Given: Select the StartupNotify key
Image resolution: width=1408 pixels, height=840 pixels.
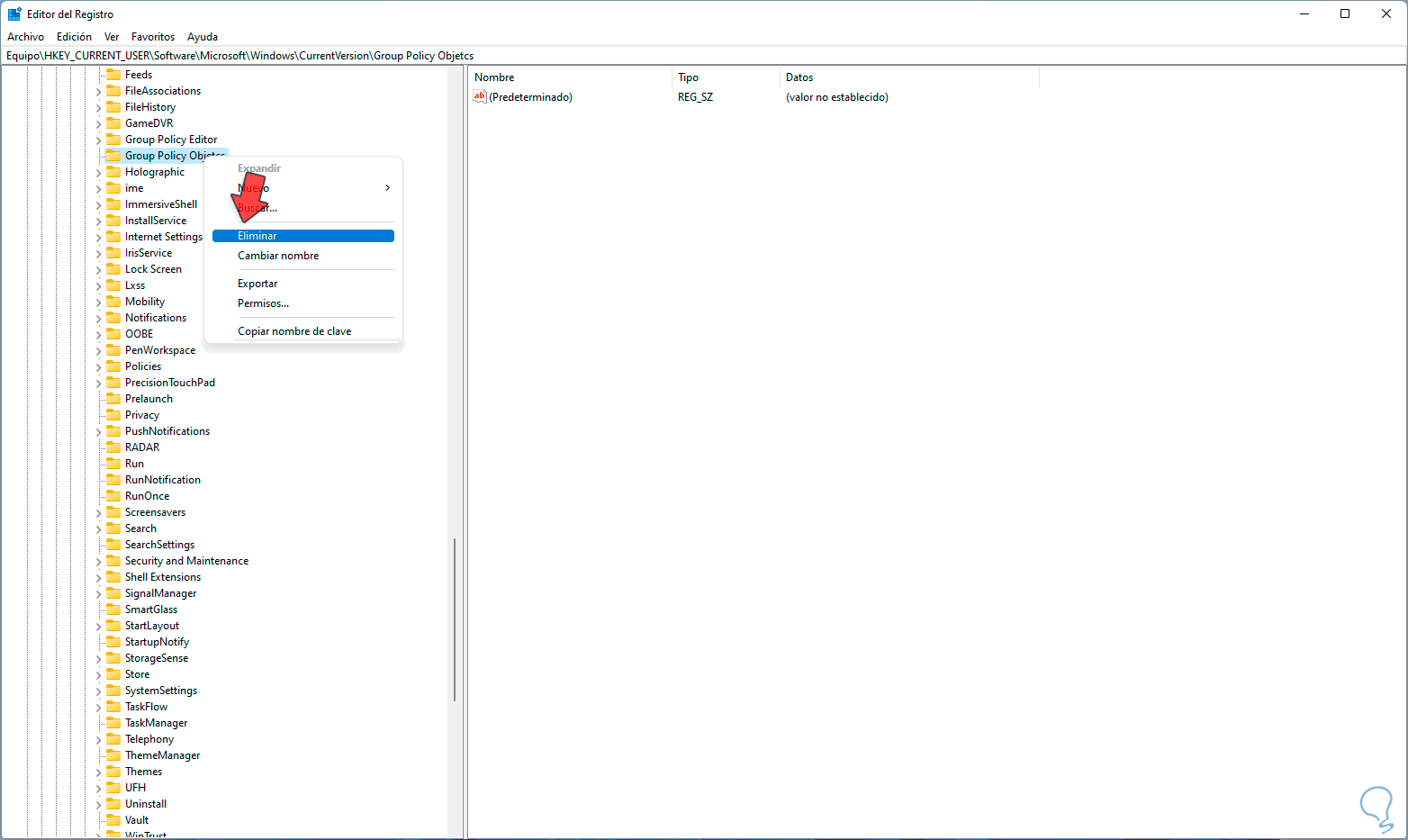Looking at the screenshot, I should pyautogui.click(x=157, y=642).
